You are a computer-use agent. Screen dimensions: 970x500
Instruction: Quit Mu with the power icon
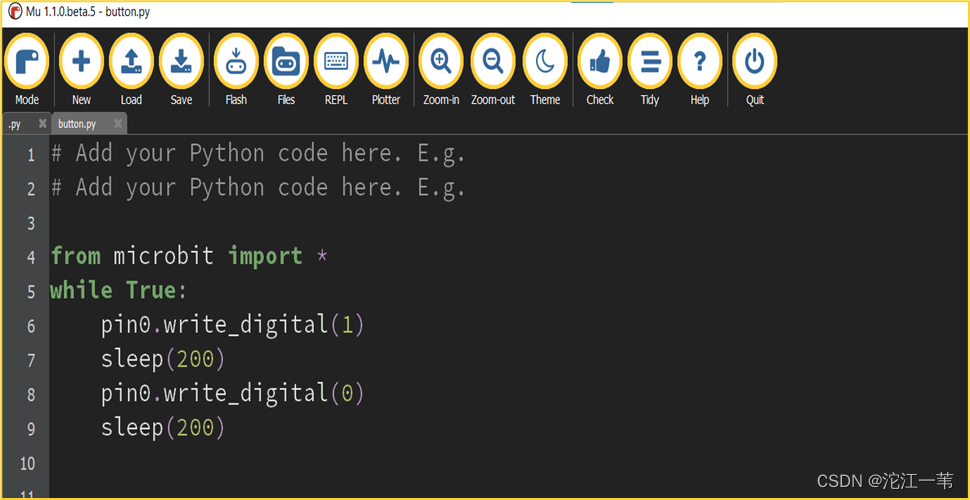click(755, 62)
